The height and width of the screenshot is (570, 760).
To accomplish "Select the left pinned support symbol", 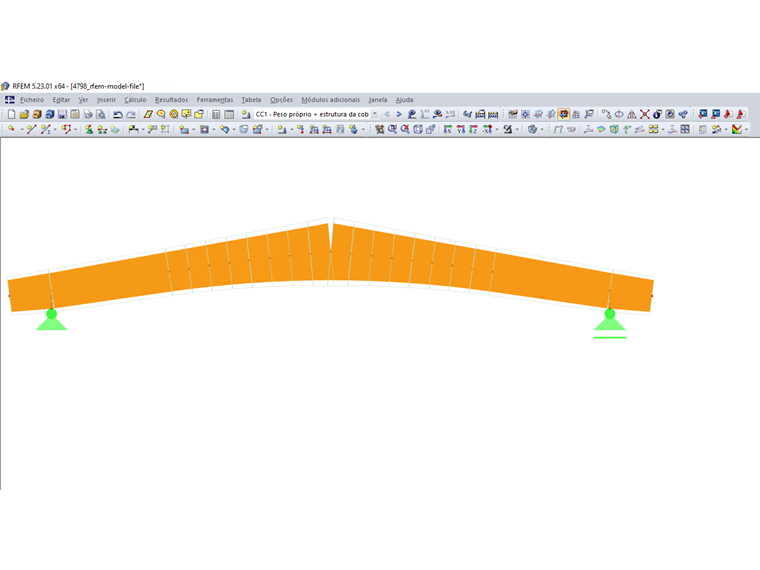I will [51, 320].
